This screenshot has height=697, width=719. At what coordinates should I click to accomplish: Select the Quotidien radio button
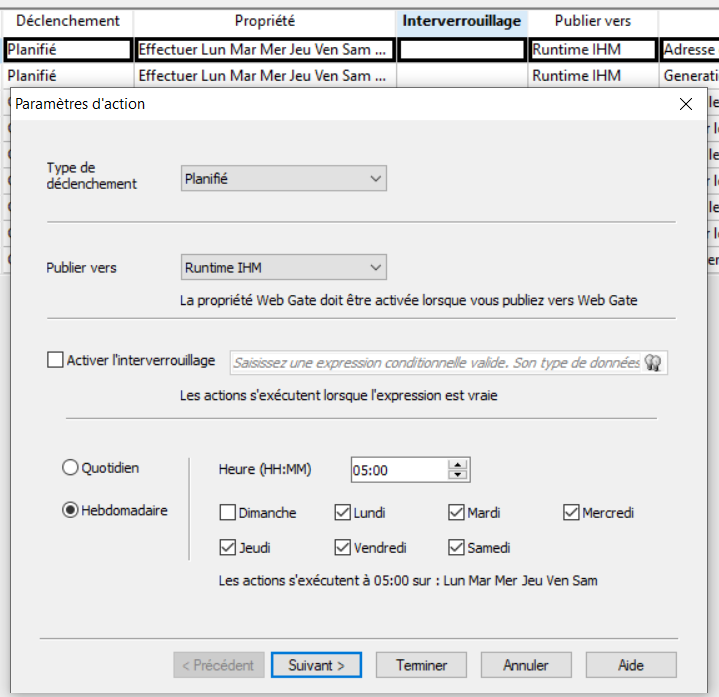pos(71,467)
